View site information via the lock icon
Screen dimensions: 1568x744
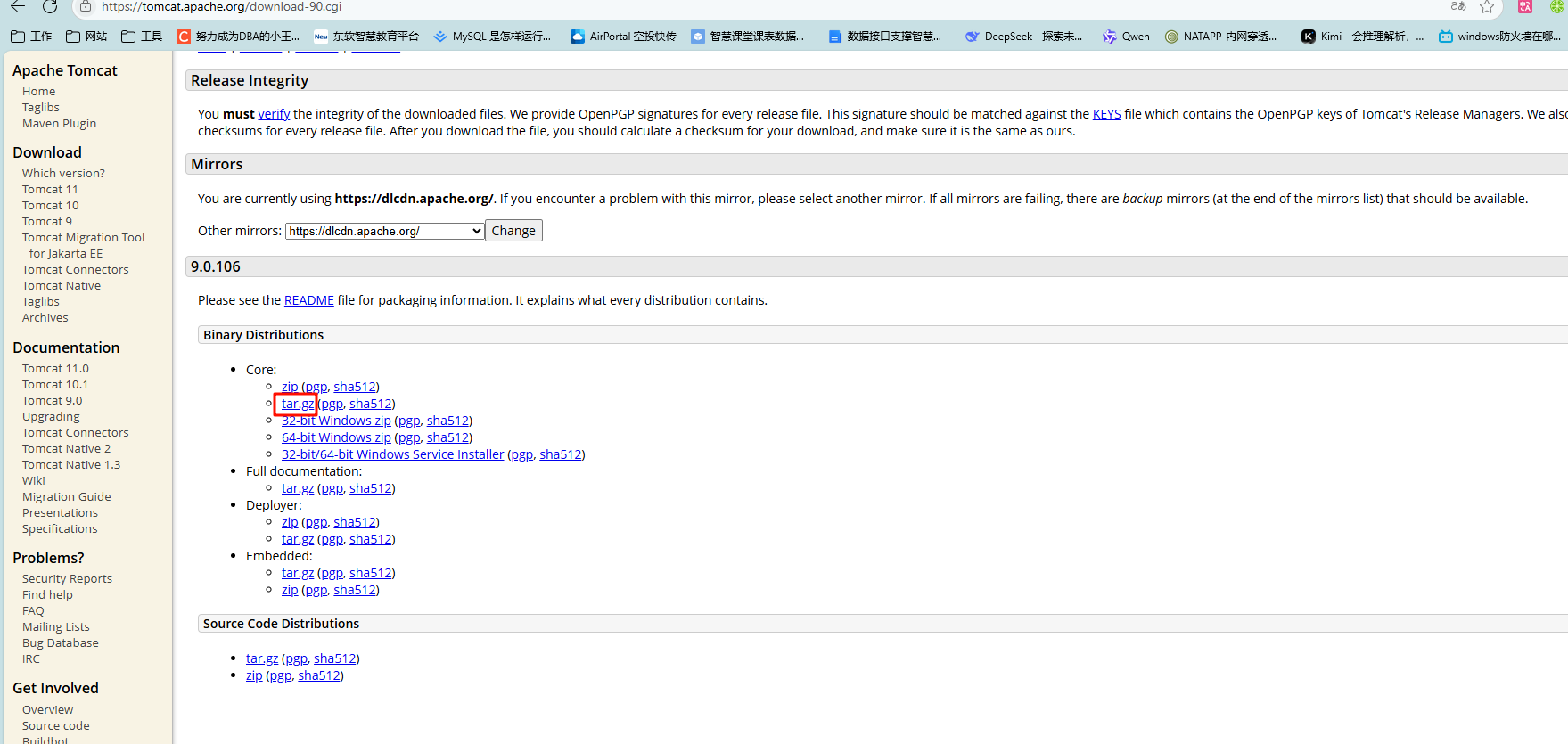(x=86, y=6)
